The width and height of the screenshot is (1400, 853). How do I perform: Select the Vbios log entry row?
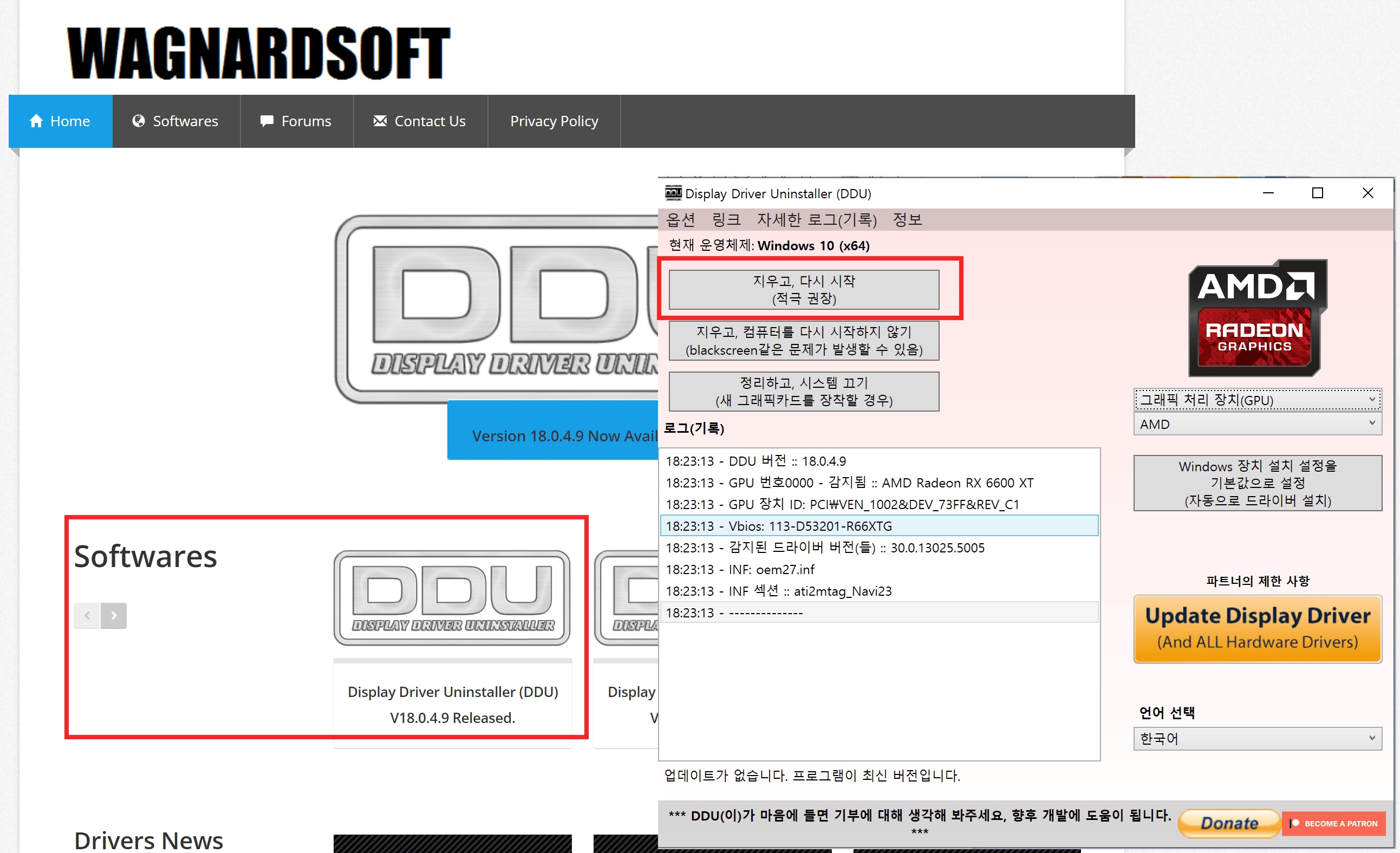[x=878, y=526]
